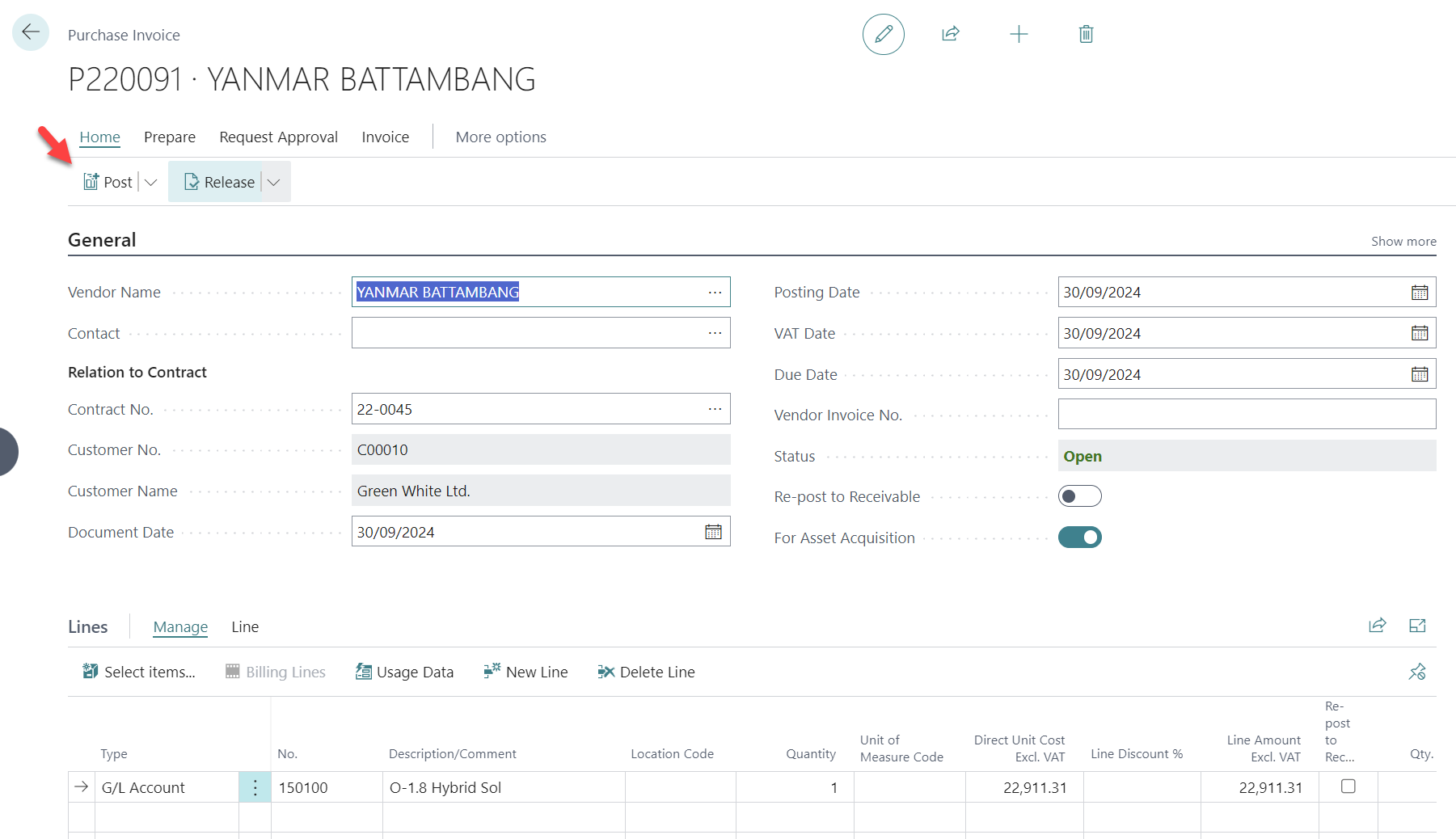Open the Line tab in Lines
Screen dimensions: 1456x839
click(x=245, y=626)
